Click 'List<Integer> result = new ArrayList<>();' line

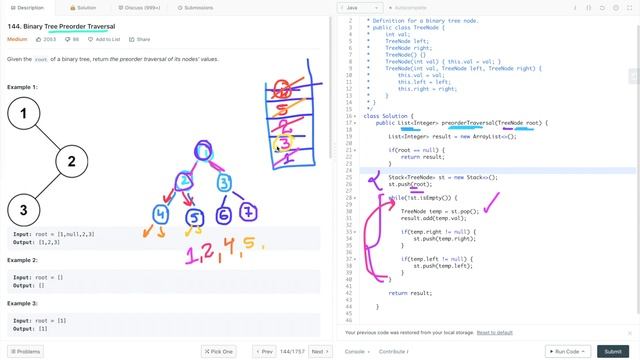(x=452, y=137)
